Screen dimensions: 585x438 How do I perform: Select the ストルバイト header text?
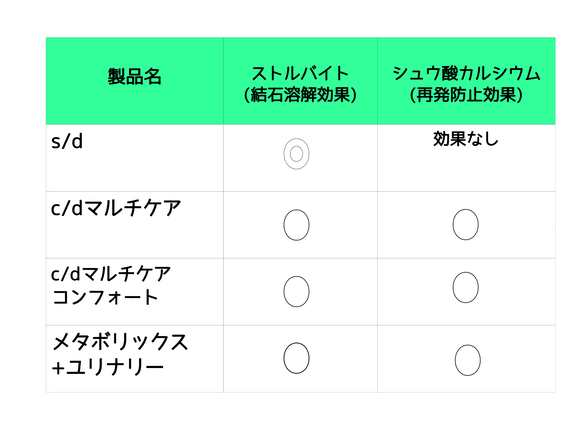[300, 73]
